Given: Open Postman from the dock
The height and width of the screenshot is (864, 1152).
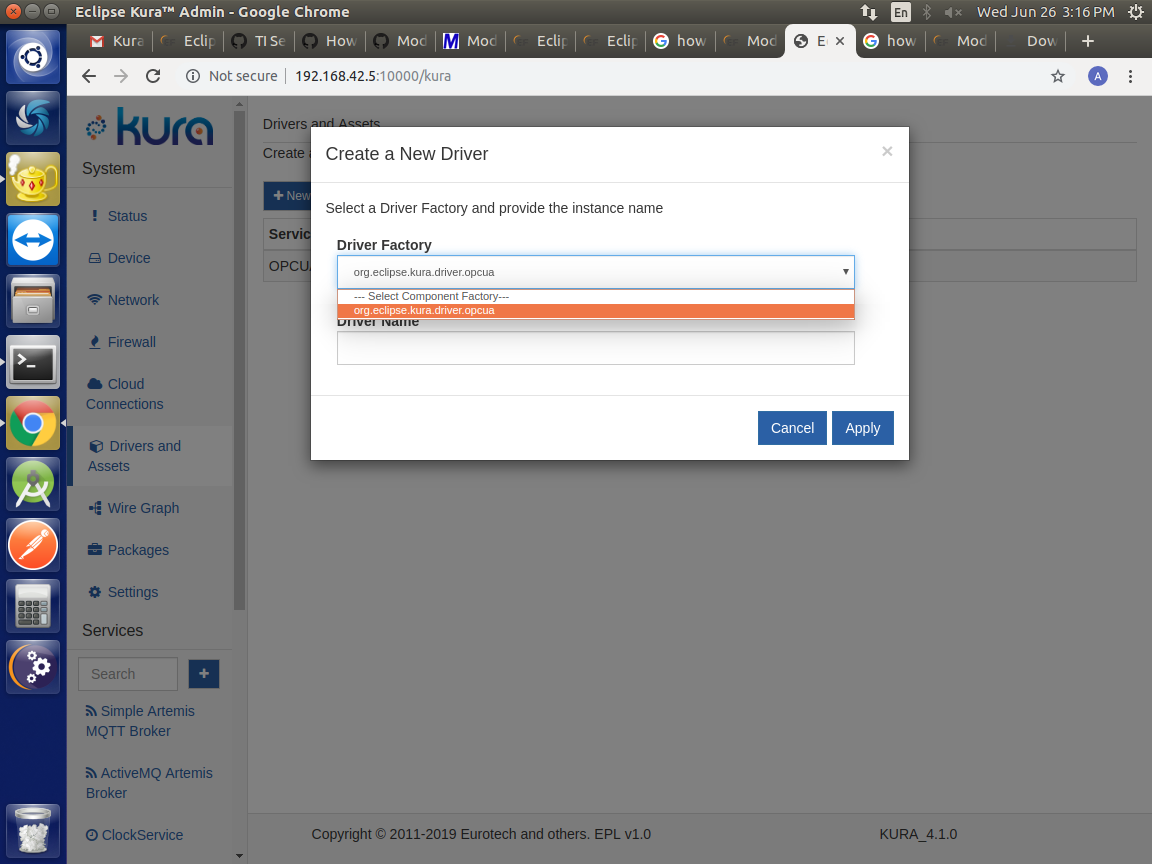Looking at the screenshot, I should click(33, 545).
